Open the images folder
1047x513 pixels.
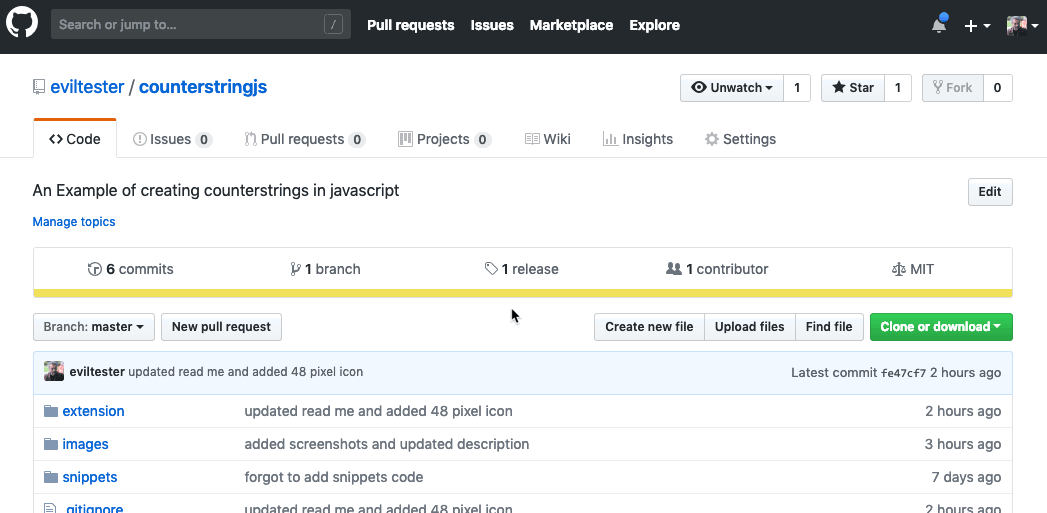tap(85, 444)
